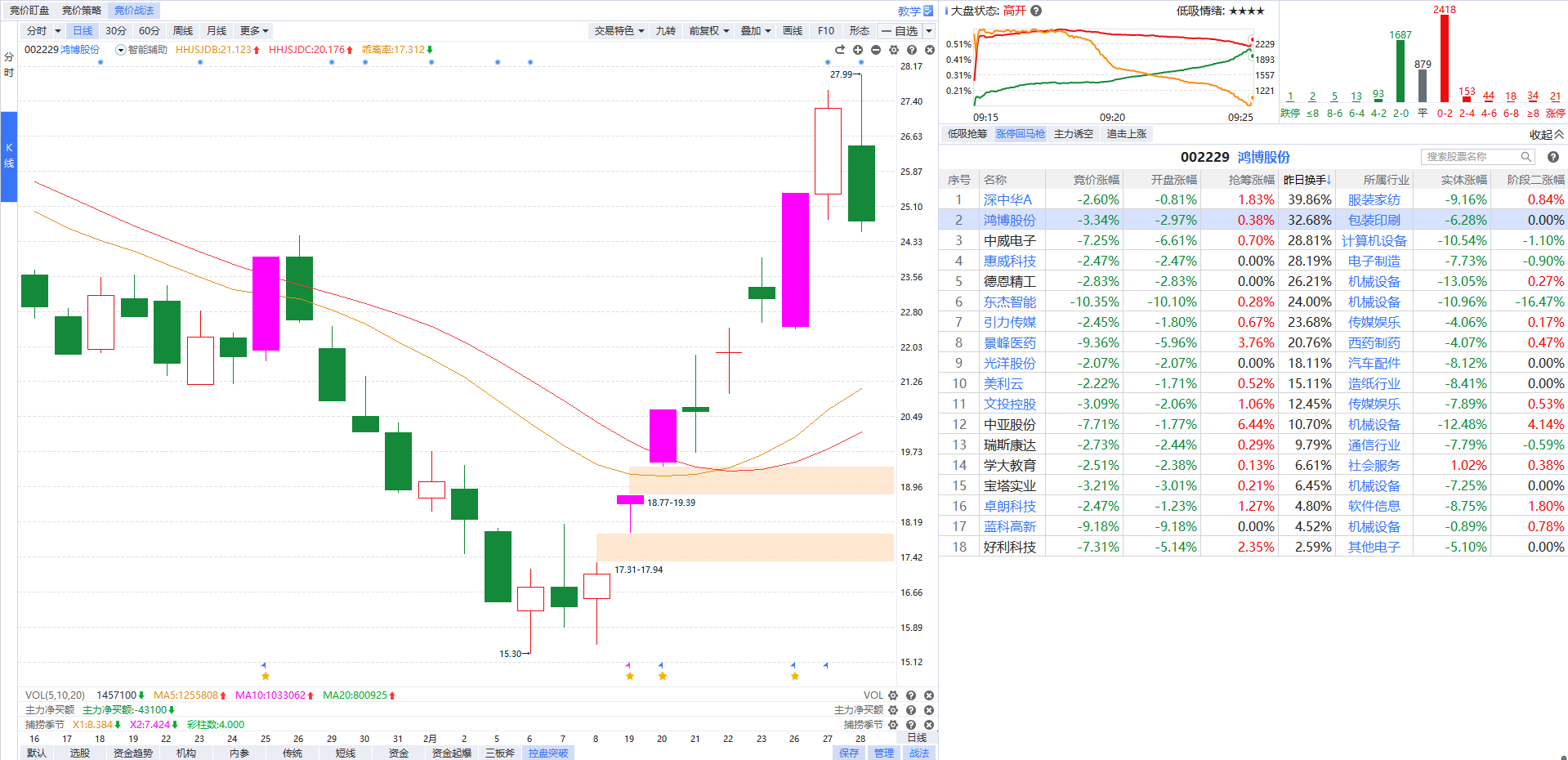
Task: Show help for 捕捞季节 indicator
Action: [911, 725]
